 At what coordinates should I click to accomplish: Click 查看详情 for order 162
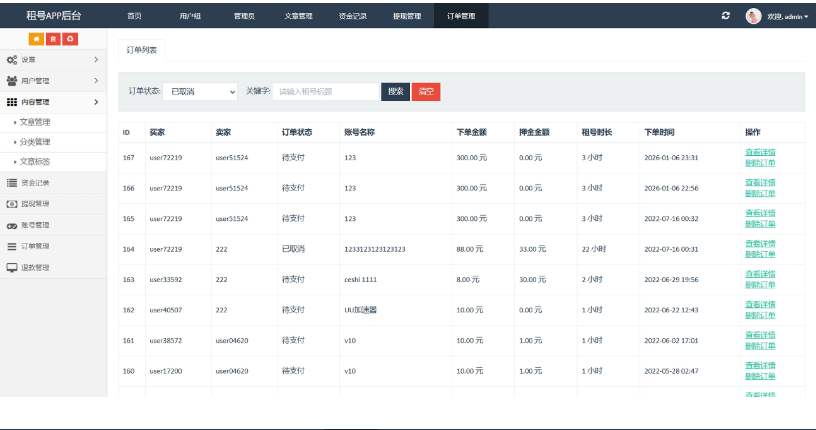click(x=760, y=305)
